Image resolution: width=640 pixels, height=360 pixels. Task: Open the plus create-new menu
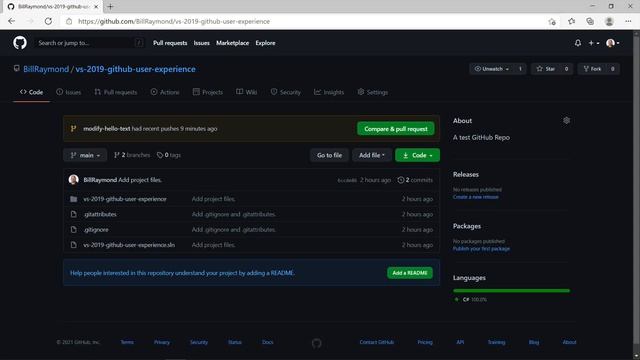[x=593, y=43]
